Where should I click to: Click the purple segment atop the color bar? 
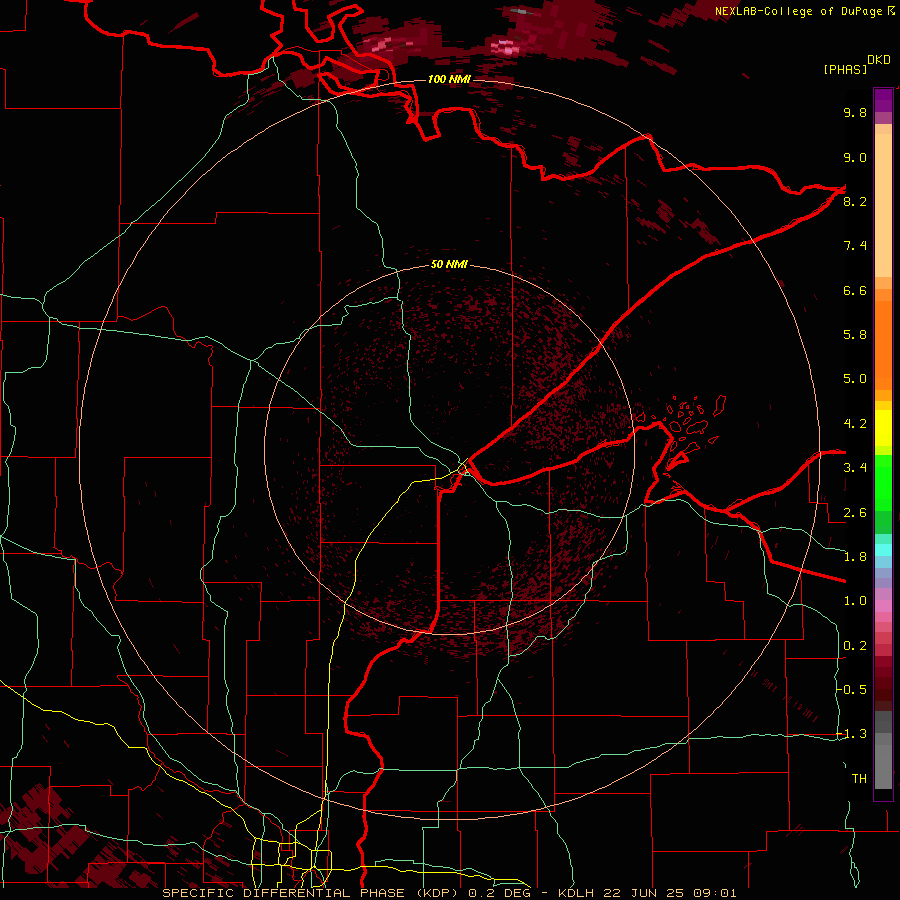click(883, 100)
